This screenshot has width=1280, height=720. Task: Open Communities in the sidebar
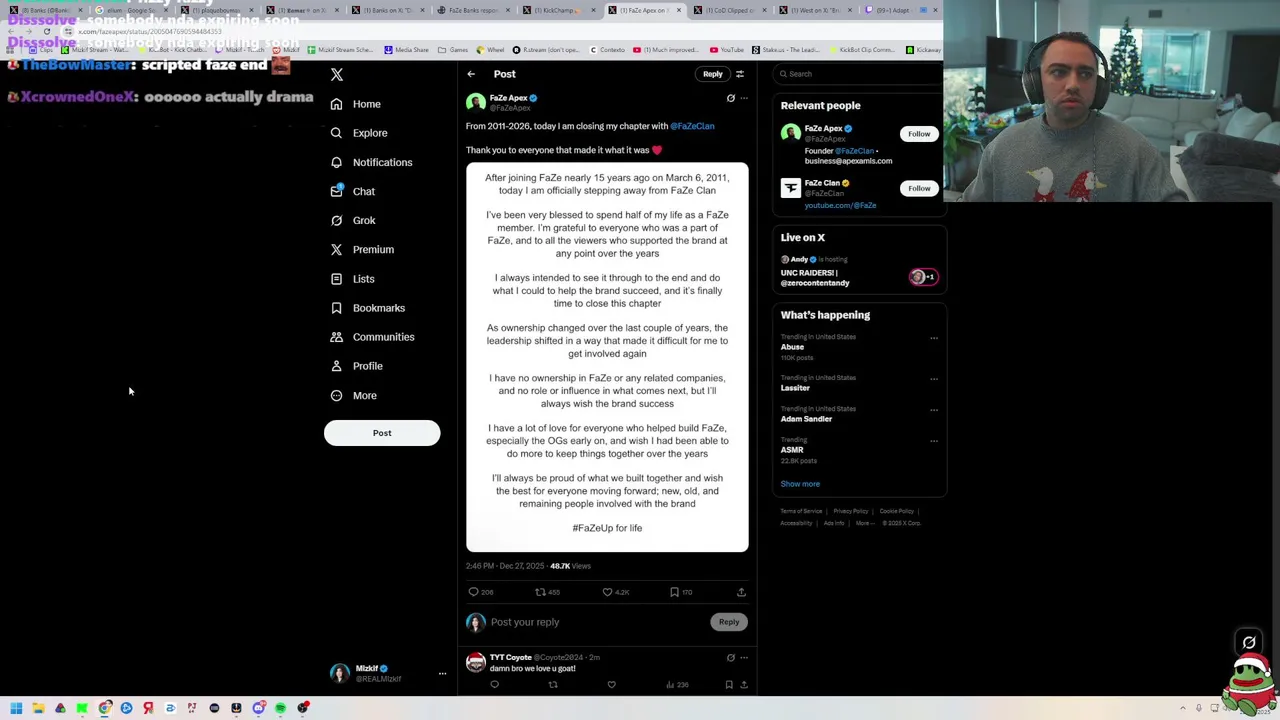click(372, 337)
